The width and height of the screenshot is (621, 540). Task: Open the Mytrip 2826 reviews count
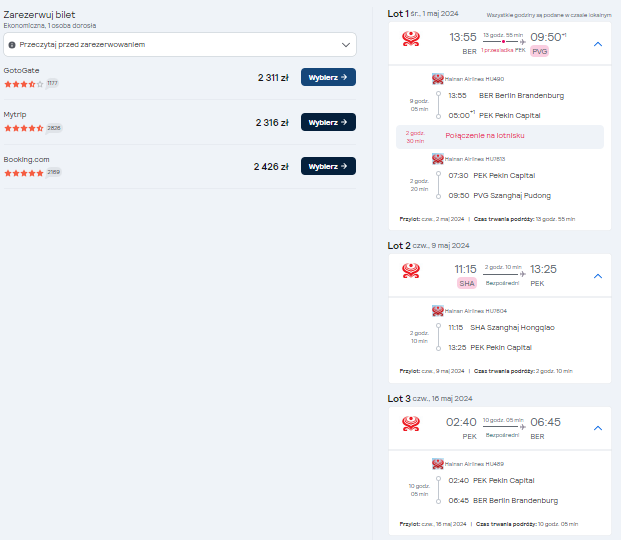(x=54, y=128)
